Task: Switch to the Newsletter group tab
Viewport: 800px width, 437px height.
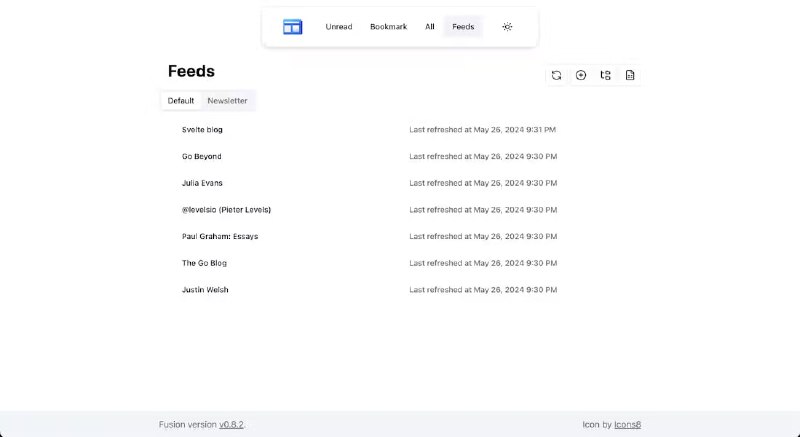Action: click(x=227, y=101)
